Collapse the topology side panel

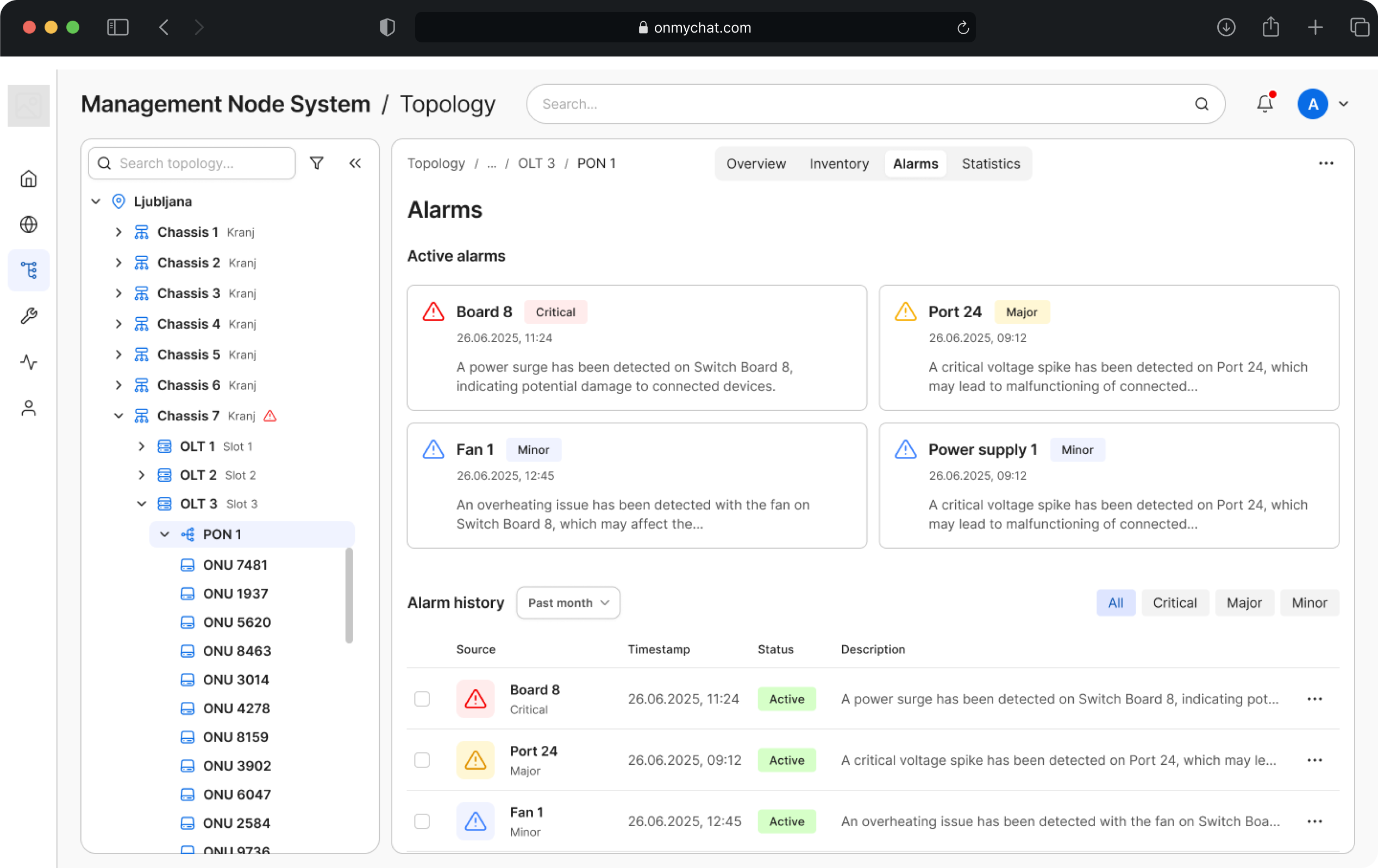(355, 163)
